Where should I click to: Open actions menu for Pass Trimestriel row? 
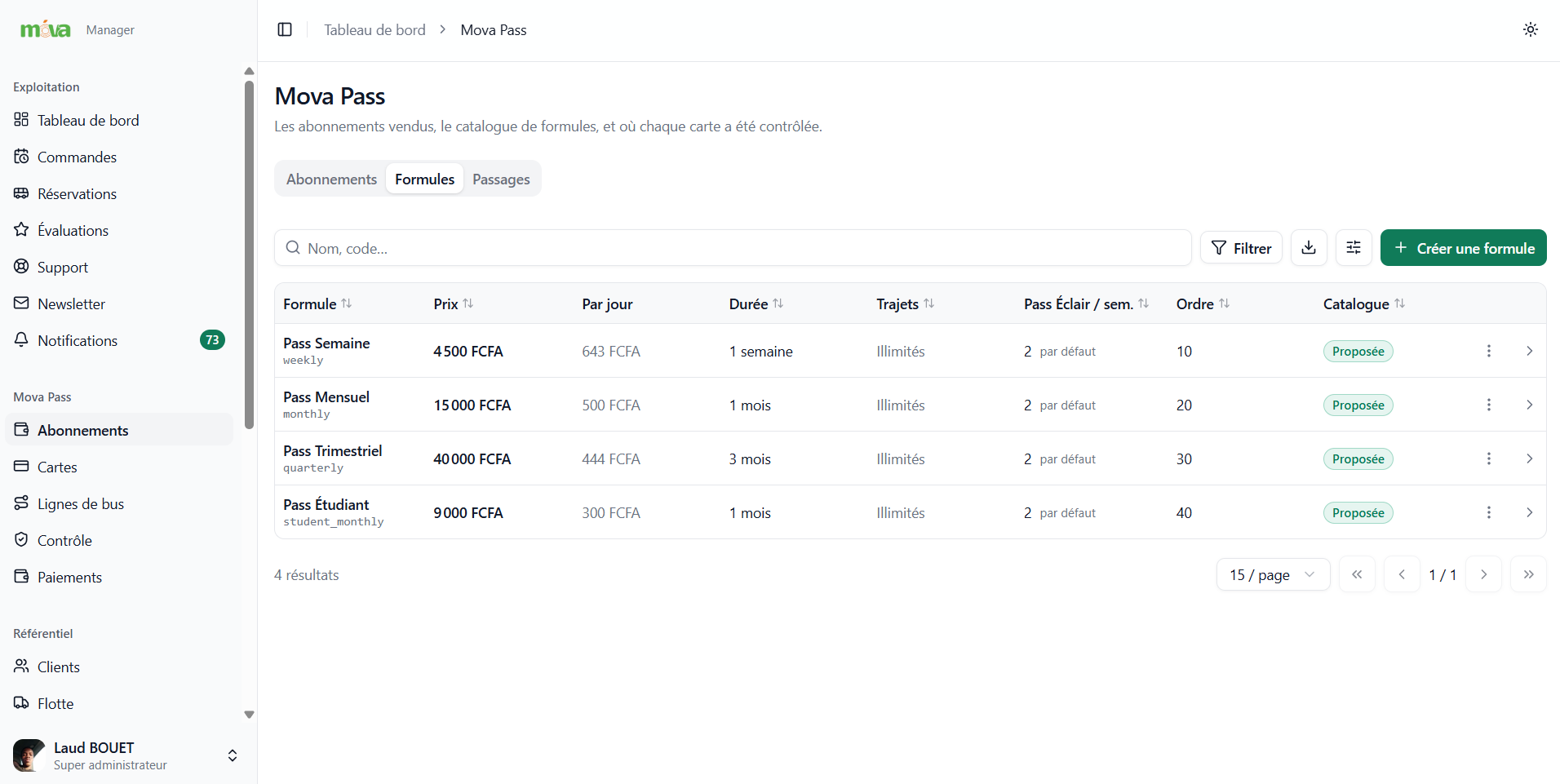pyautogui.click(x=1489, y=458)
